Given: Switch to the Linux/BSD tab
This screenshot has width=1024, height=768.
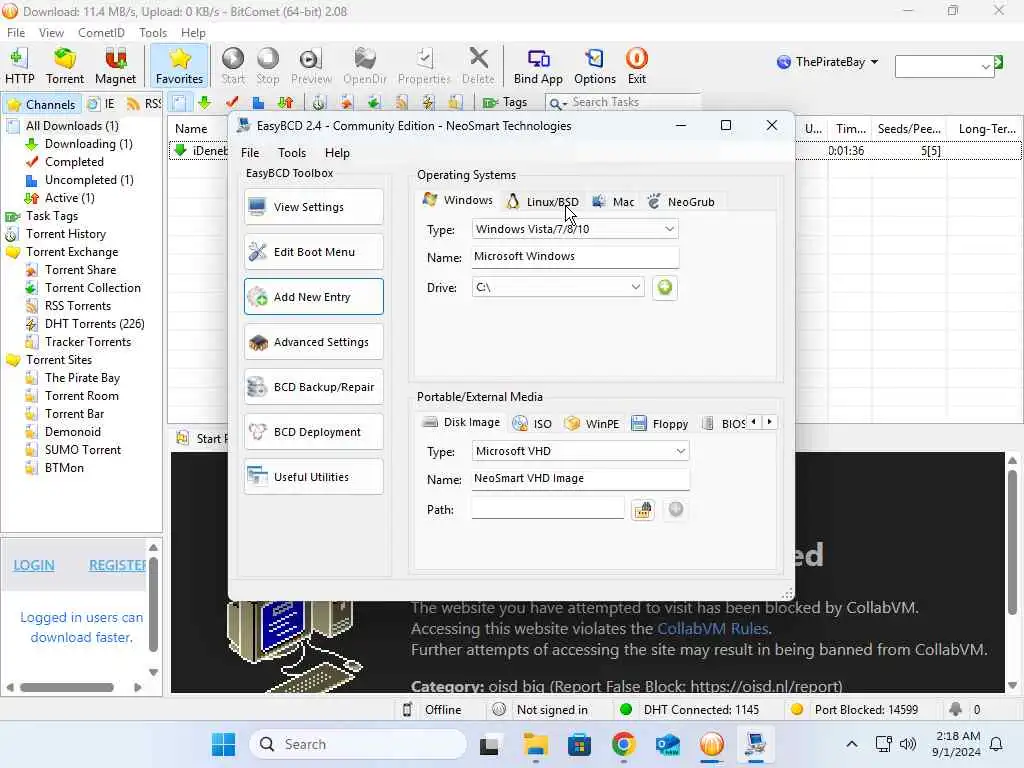Looking at the screenshot, I should coord(543,202).
